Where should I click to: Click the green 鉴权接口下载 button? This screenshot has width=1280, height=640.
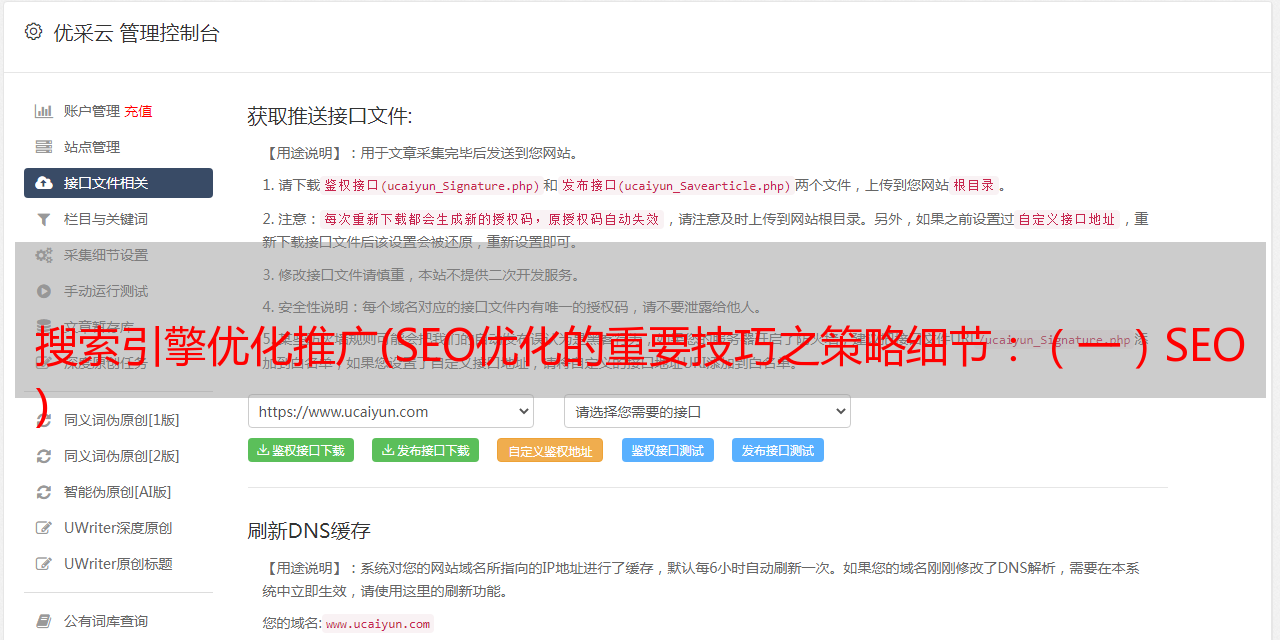(301, 450)
